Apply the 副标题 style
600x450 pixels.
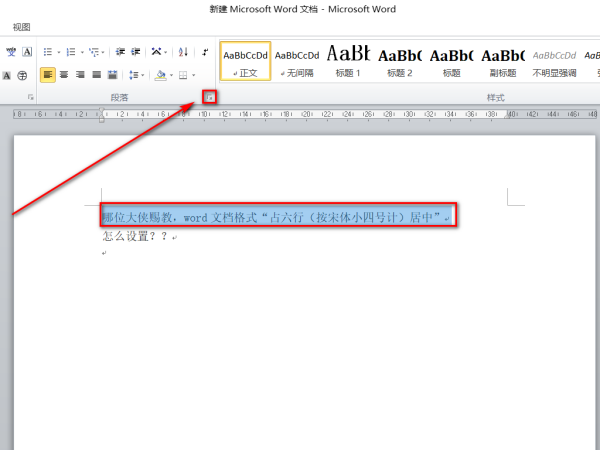tap(503, 61)
